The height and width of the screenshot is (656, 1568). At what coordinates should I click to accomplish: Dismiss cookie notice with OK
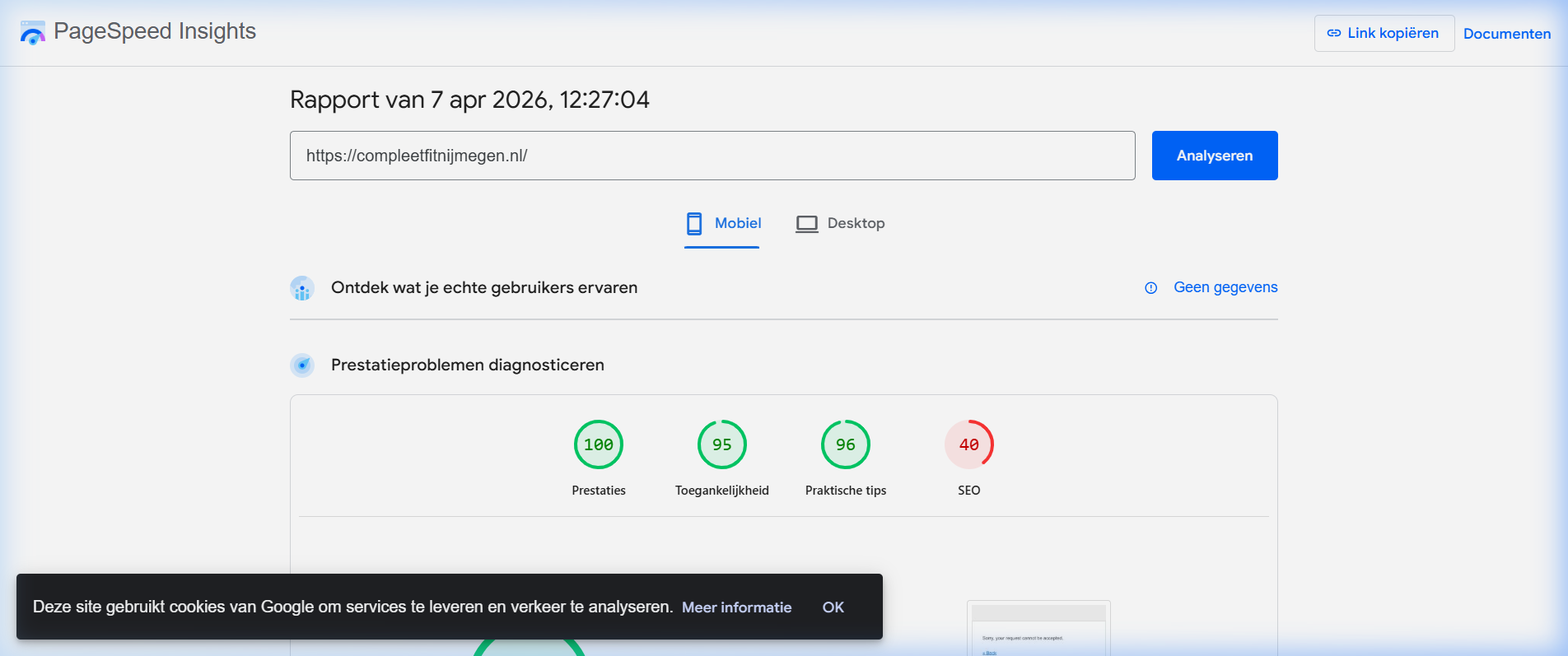click(x=833, y=607)
